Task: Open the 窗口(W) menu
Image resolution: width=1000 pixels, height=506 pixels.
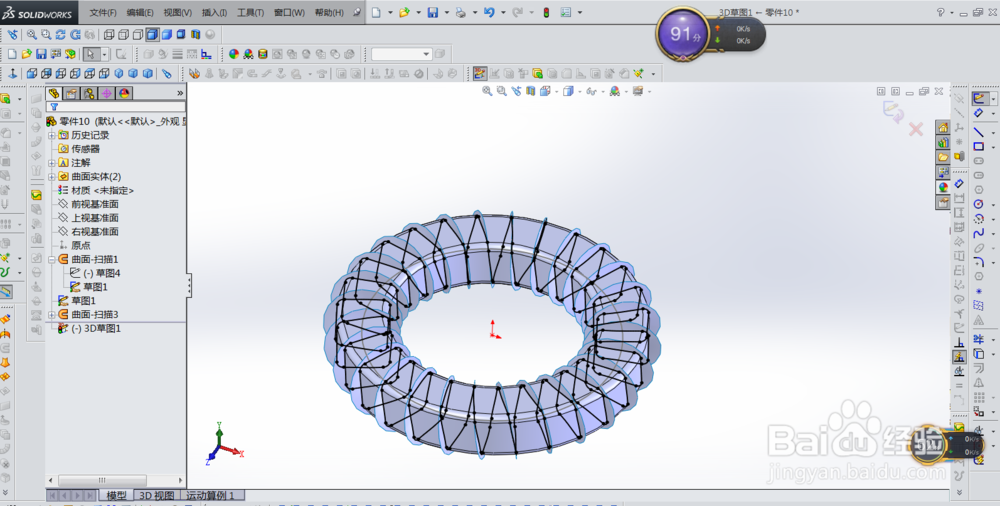Action: point(289,12)
